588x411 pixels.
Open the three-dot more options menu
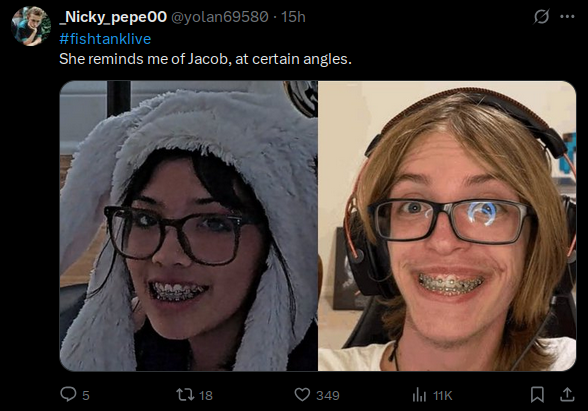567,16
